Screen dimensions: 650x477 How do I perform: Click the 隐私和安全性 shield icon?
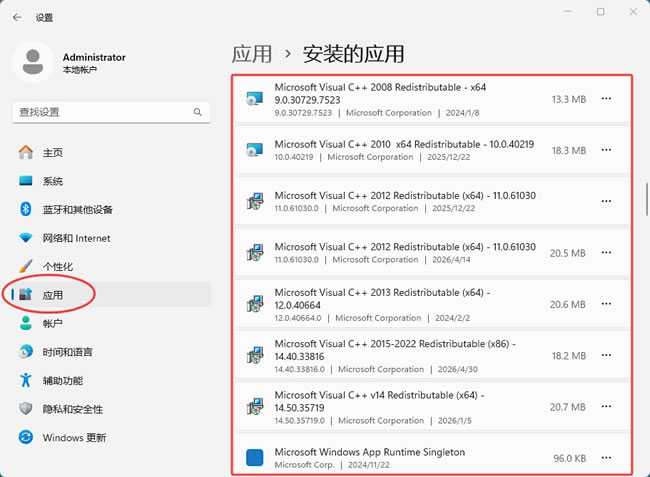pyautogui.click(x=26, y=409)
